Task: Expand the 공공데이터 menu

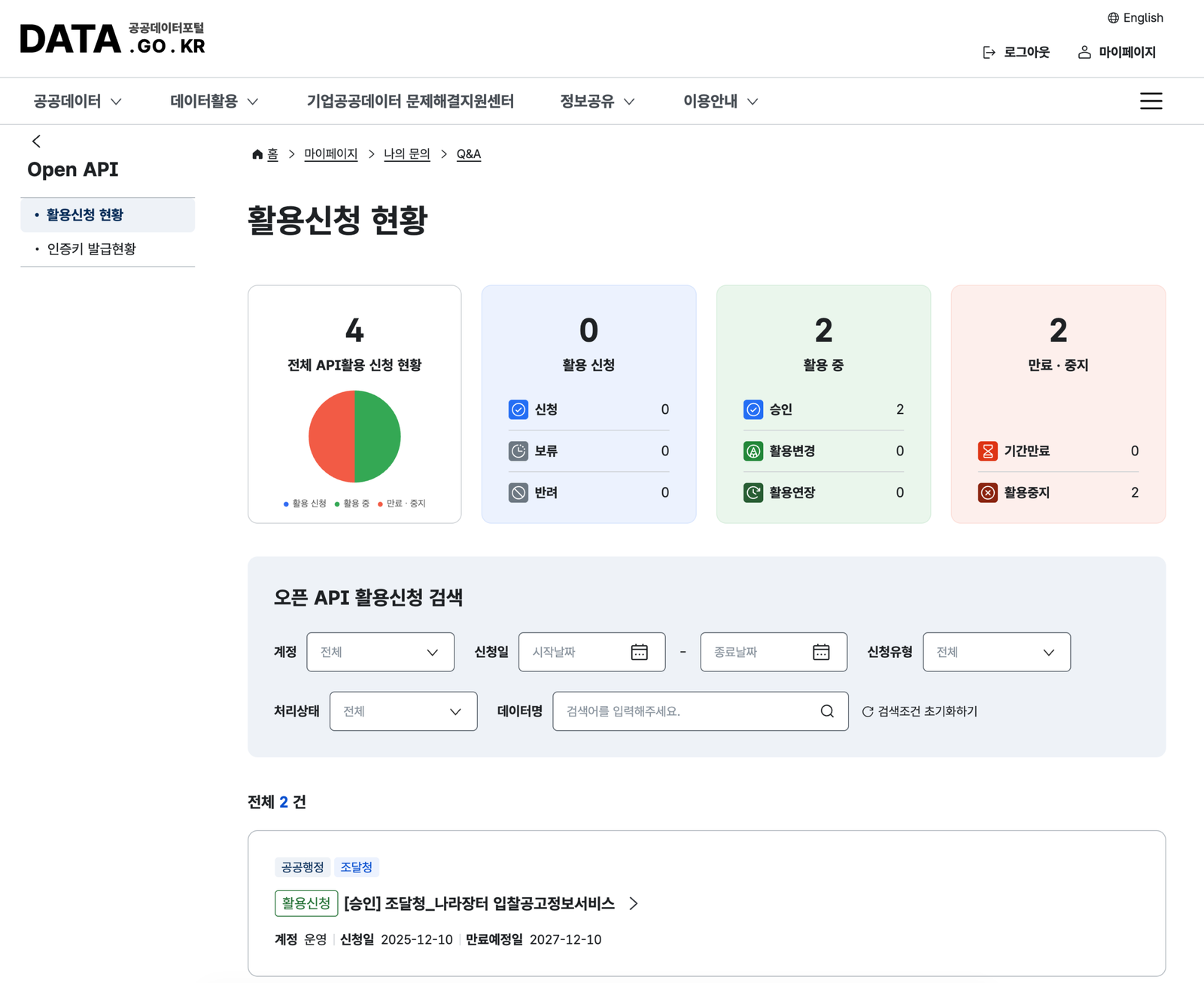Action: 78,101
